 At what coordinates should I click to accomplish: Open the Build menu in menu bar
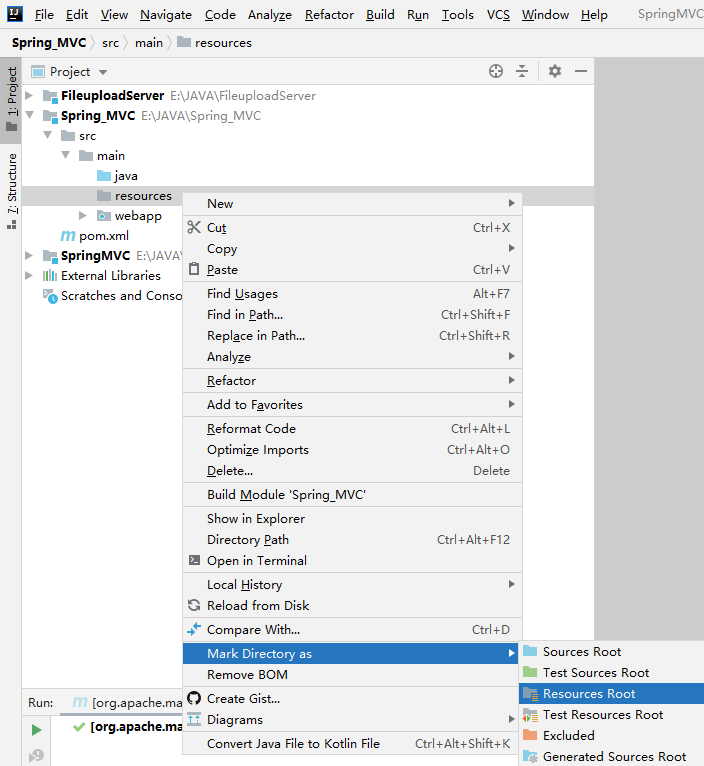pyautogui.click(x=380, y=15)
